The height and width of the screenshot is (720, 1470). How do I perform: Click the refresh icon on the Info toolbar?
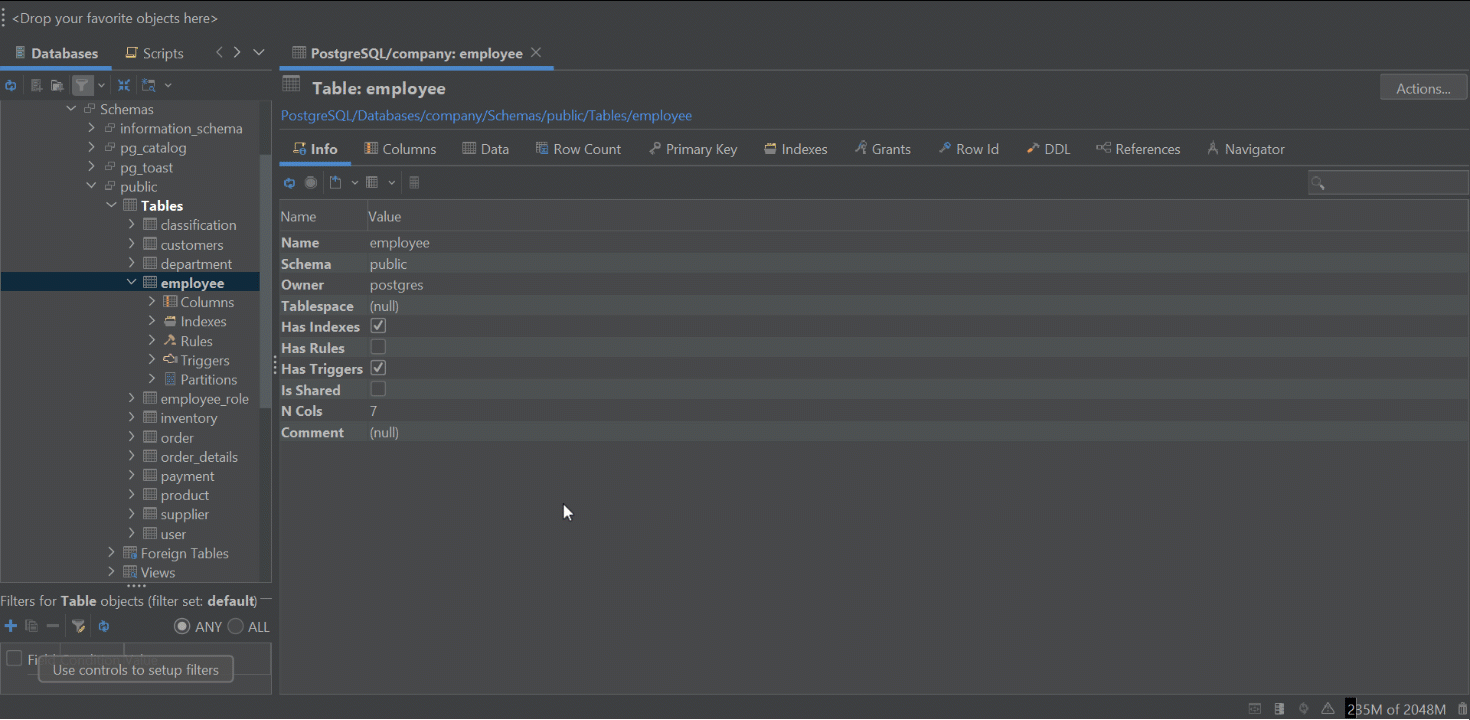click(289, 182)
